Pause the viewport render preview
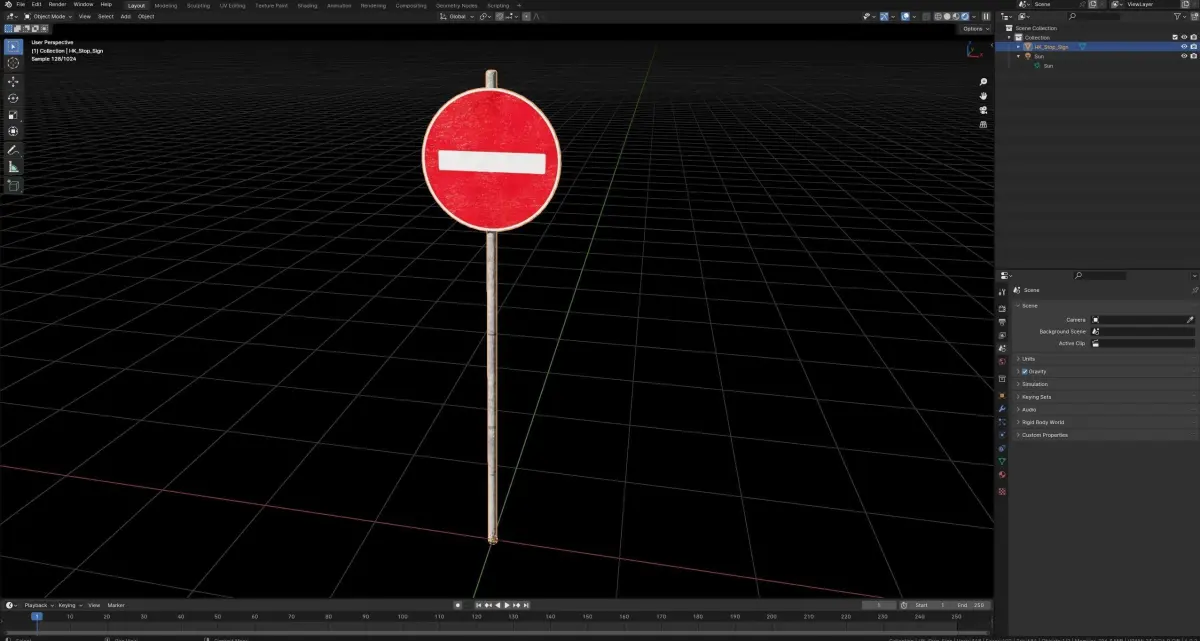This screenshot has width=1200, height=641. pyautogui.click(x=986, y=16)
